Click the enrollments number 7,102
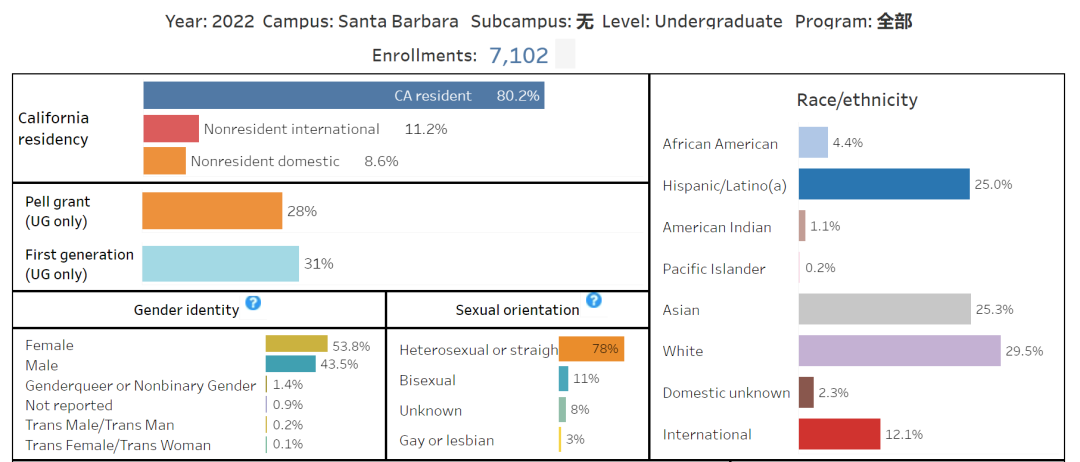The height and width of the screenshot is (462, 1080). click(519, 55)
